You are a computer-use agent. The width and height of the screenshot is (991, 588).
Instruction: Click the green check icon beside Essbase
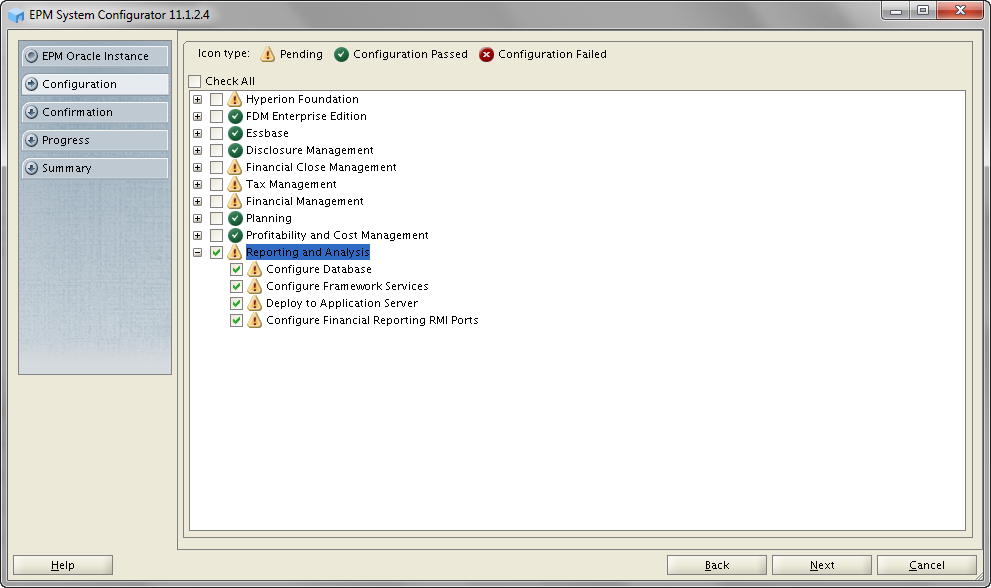click(235, 133)
